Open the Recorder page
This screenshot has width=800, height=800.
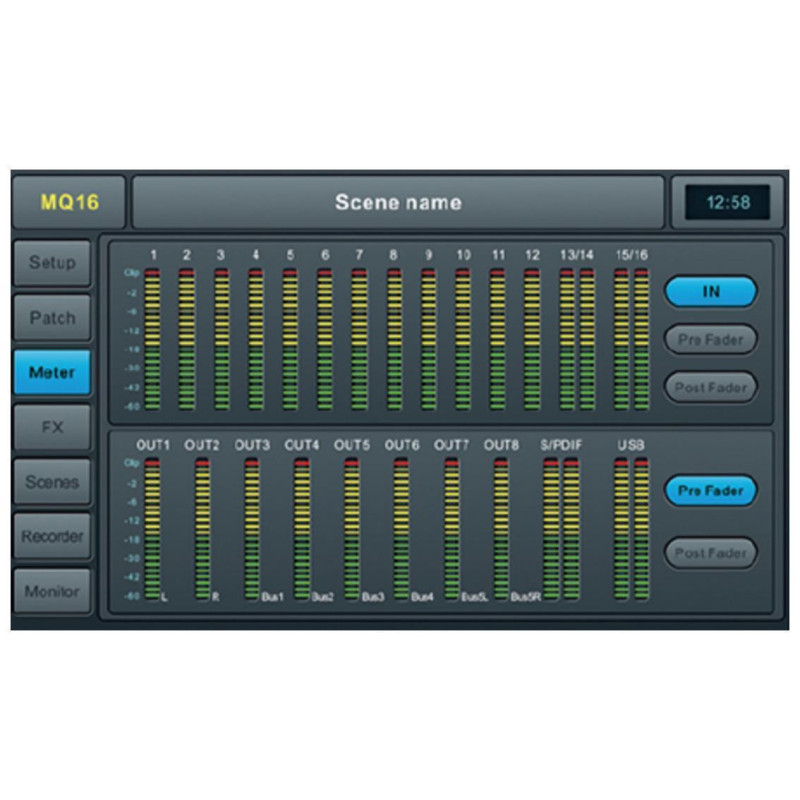(52, 536)
